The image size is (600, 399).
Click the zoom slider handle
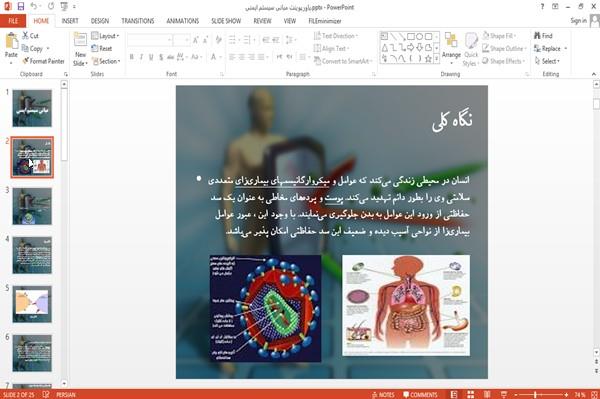click(x=535, y=395)
